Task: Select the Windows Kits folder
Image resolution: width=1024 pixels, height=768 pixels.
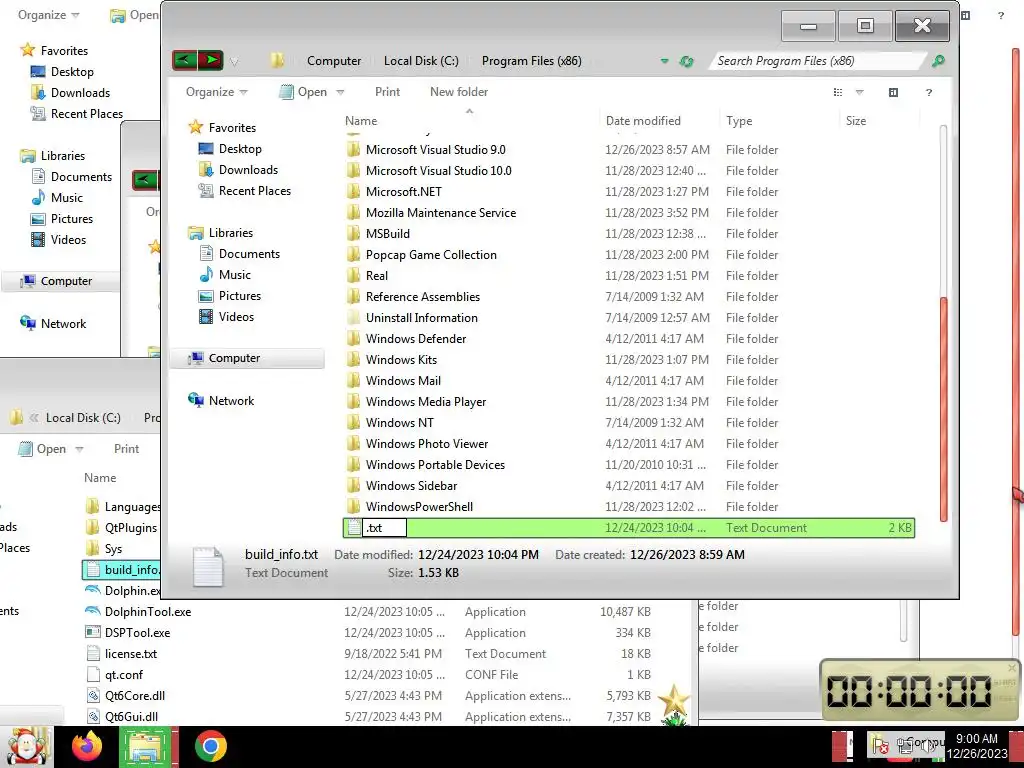Action: (x=401, y=360)
